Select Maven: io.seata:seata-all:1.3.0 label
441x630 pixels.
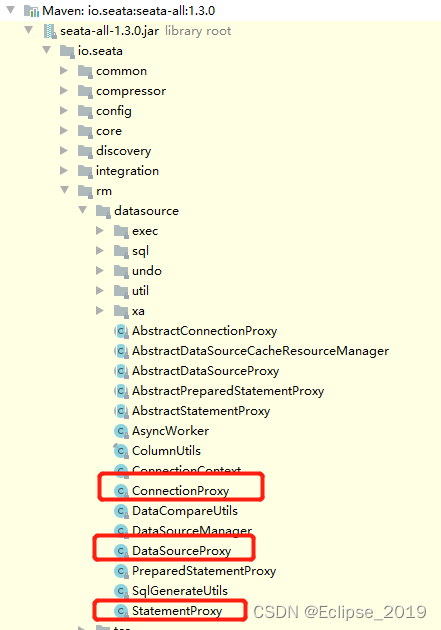[129, 11]
